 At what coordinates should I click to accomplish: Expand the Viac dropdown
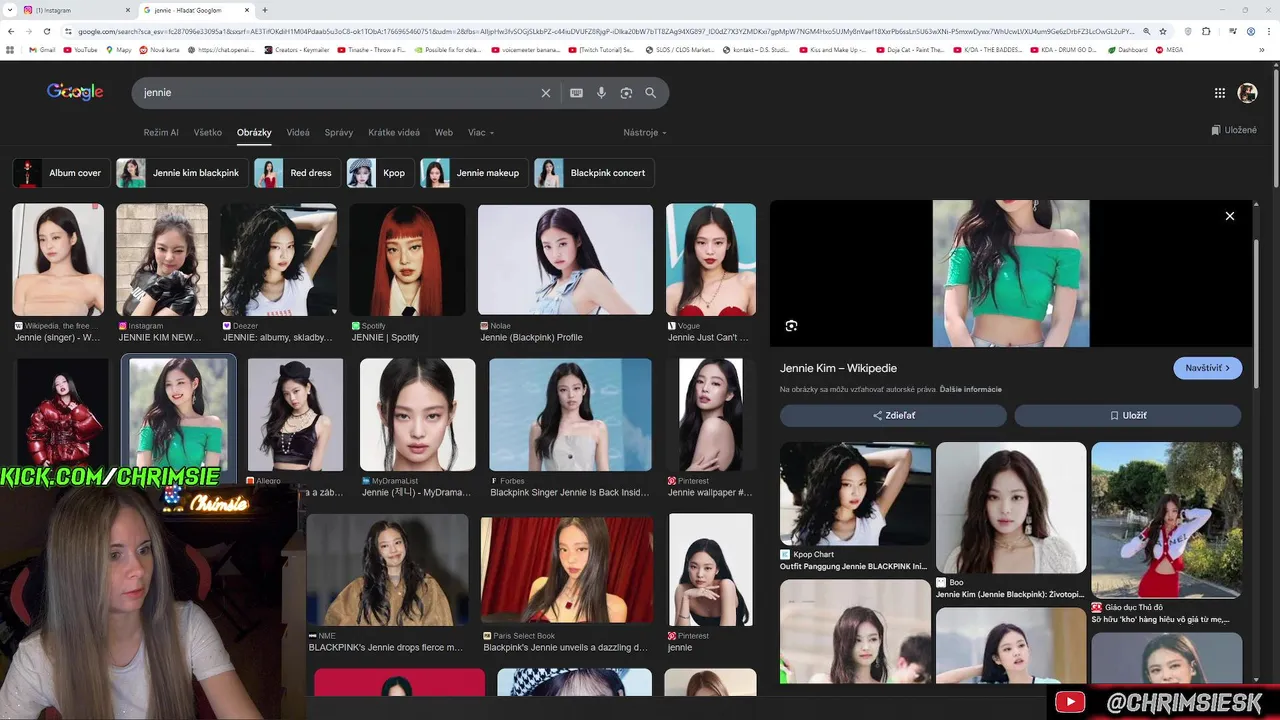(x=481, y=132)
